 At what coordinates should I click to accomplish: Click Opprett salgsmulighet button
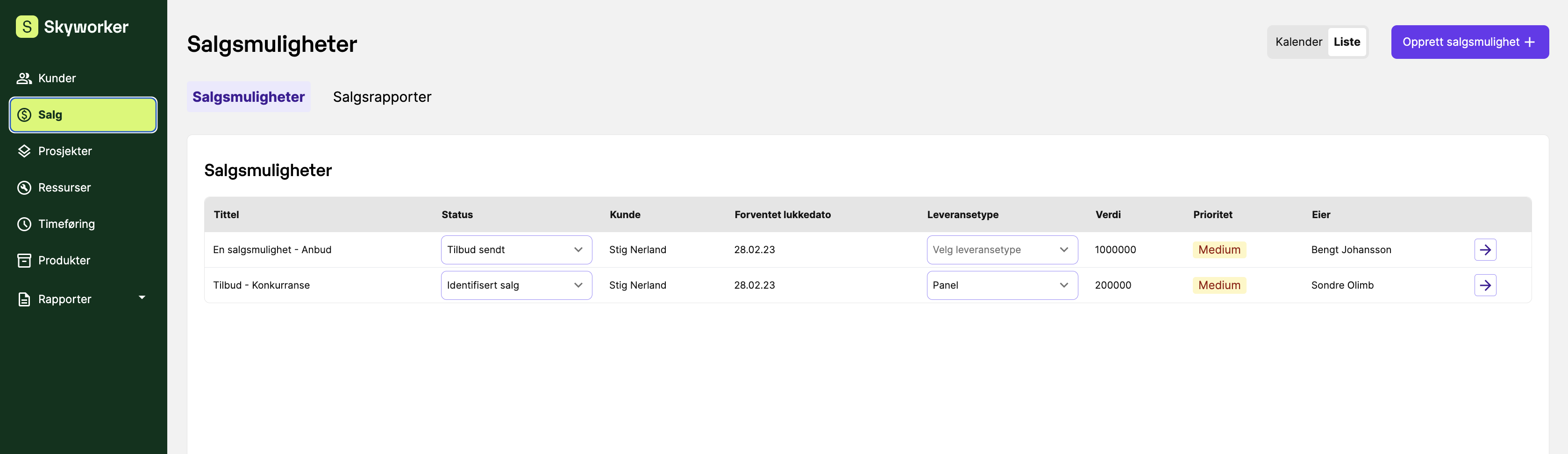click(x=1469, y=42)
